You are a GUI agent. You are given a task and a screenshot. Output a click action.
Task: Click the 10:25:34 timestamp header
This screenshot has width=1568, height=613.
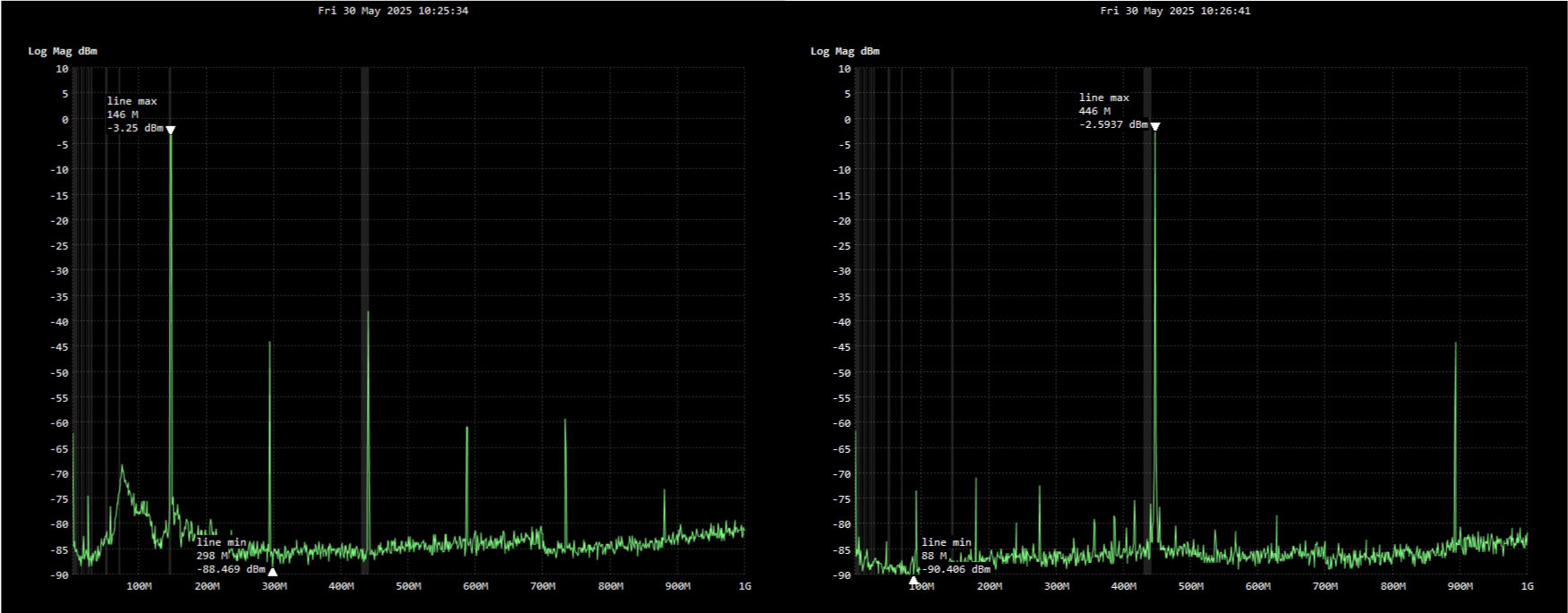coord(393,11)
